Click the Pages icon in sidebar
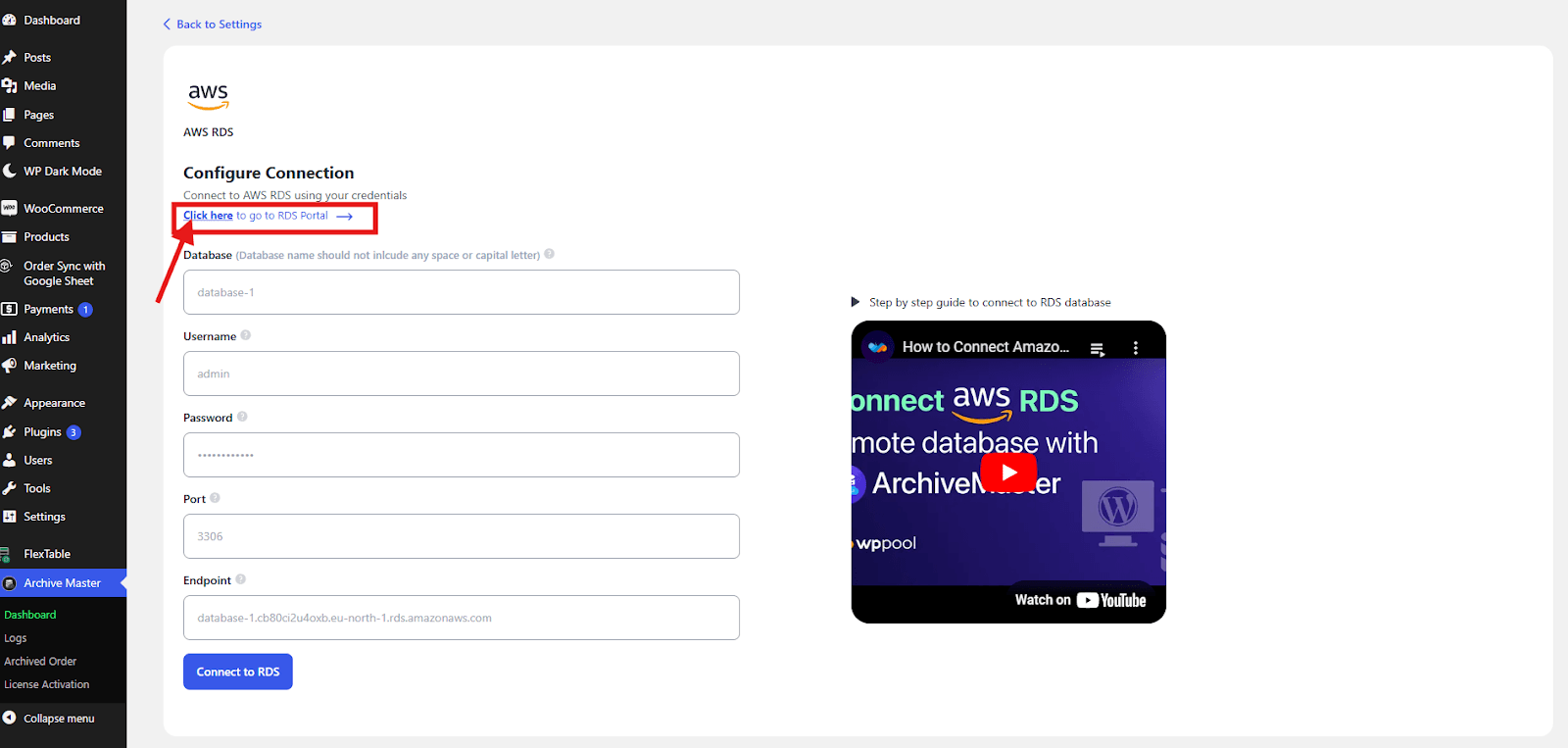 pyautogui.click(x=9, y=115)
